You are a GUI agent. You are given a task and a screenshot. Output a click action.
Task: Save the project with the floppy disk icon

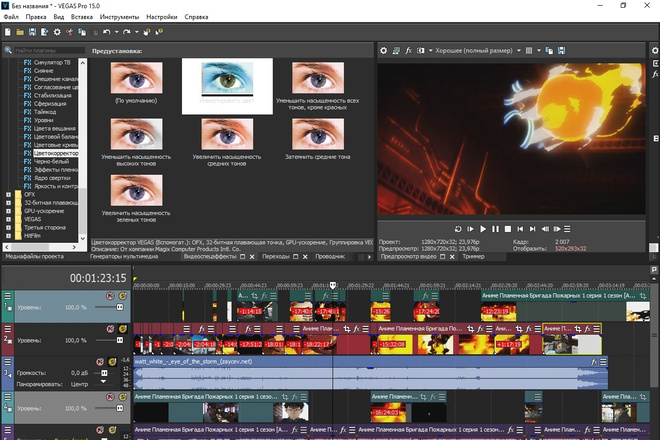tap(32, 32)
